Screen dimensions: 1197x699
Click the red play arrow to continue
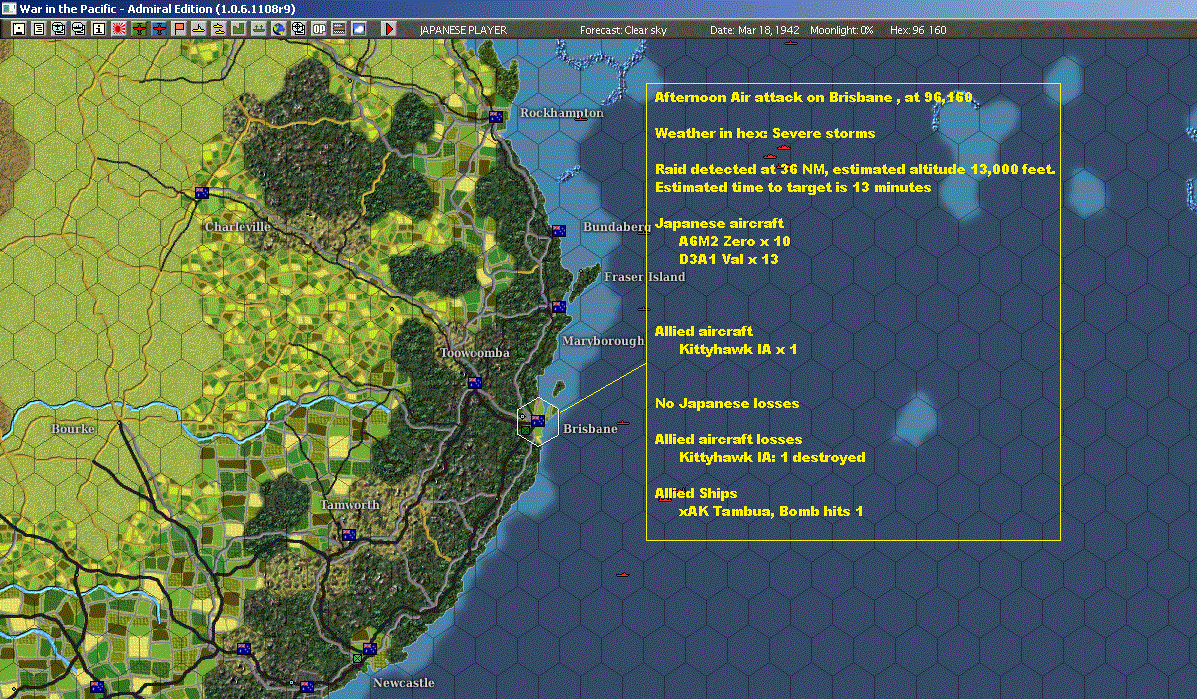(389, 29)
